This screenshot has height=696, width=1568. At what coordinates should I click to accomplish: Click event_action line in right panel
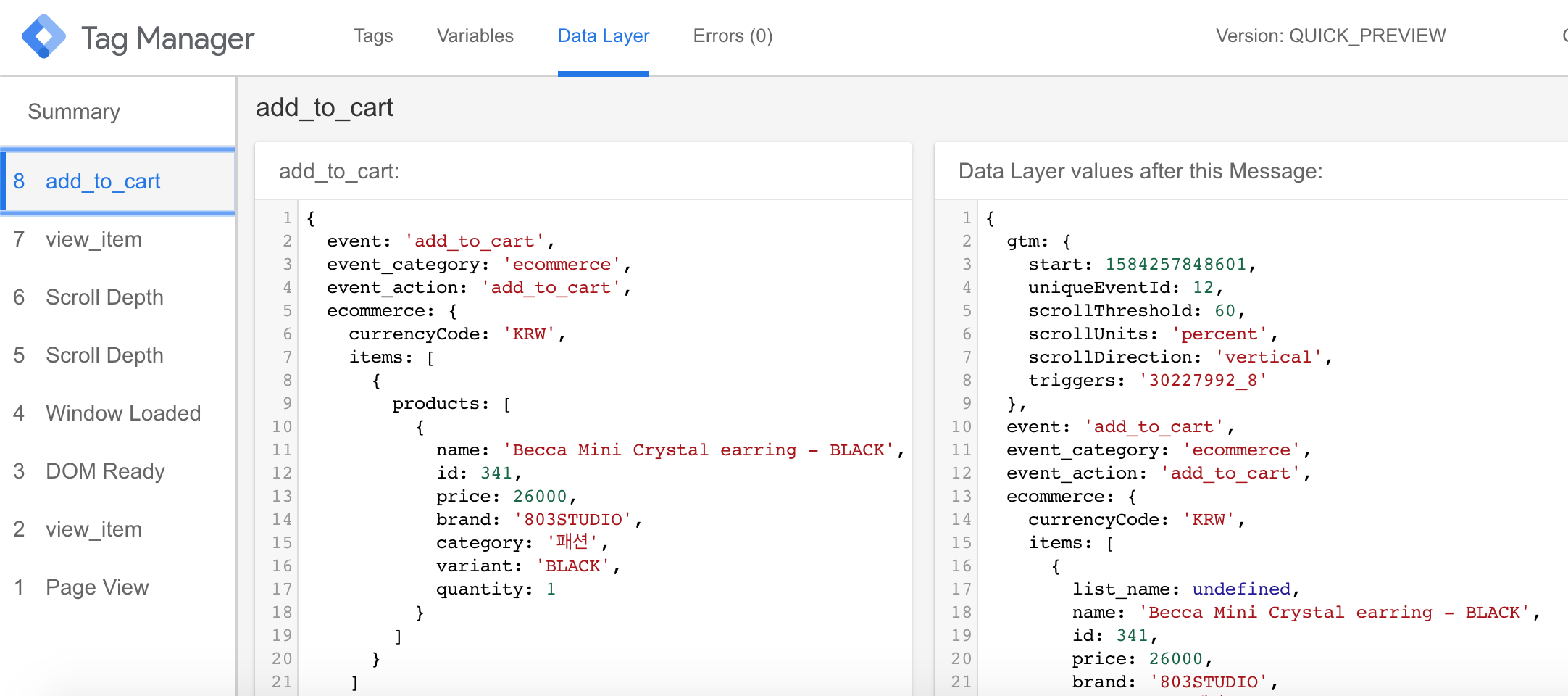coord(1159,473)
